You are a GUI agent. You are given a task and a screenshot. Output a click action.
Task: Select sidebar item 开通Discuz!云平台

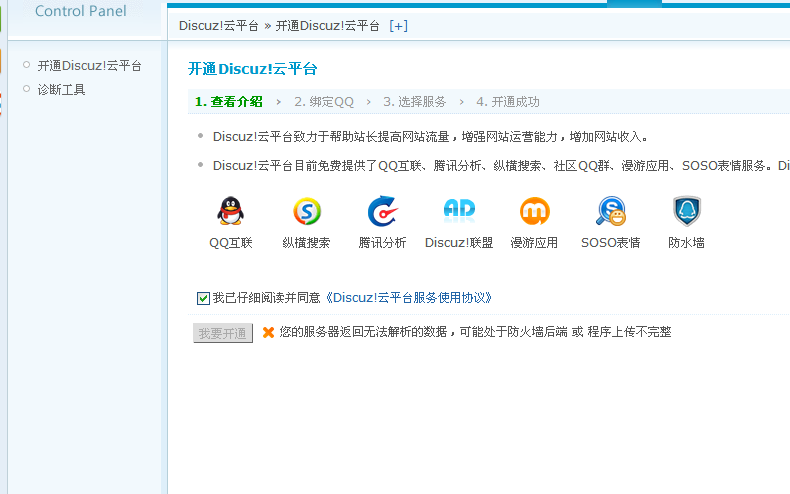(x=90, y=66)
